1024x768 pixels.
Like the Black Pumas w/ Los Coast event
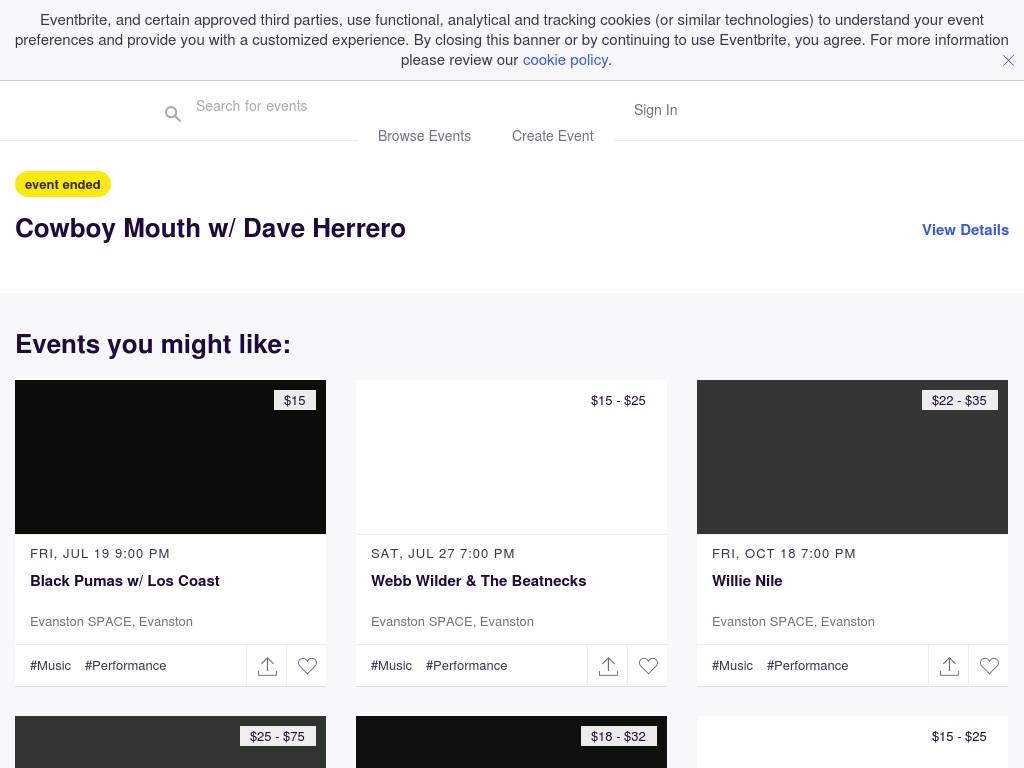(307, 666)
